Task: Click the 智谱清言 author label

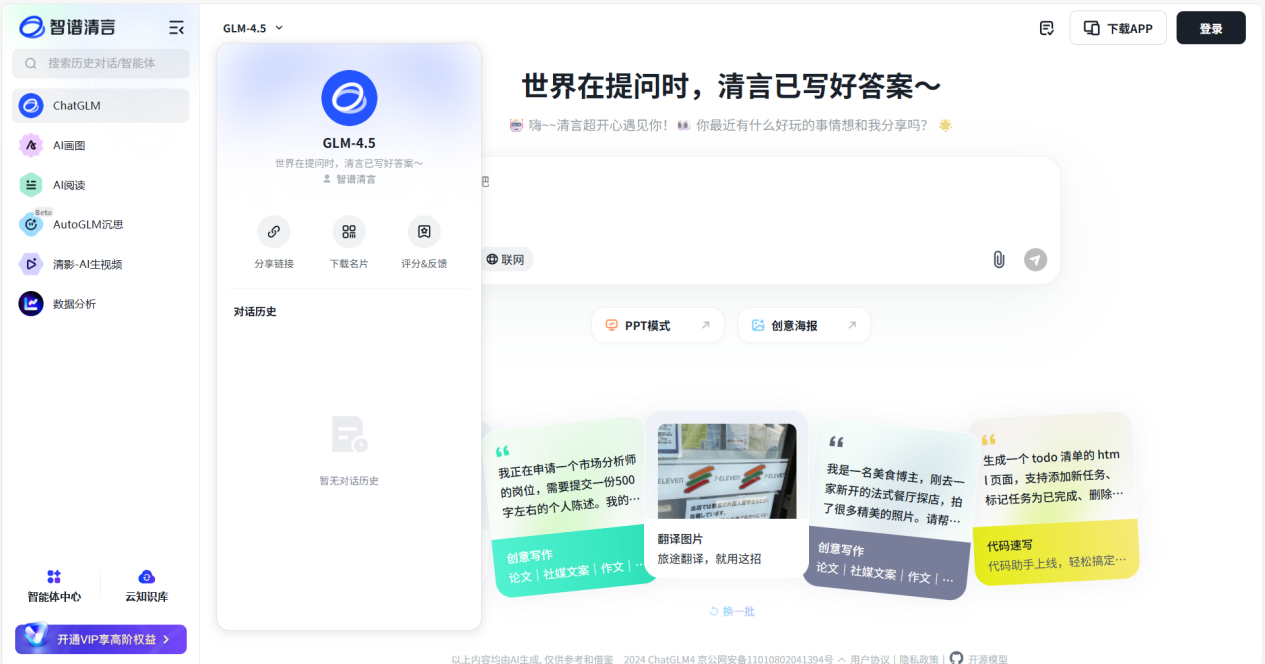Action: pos(349,179)
